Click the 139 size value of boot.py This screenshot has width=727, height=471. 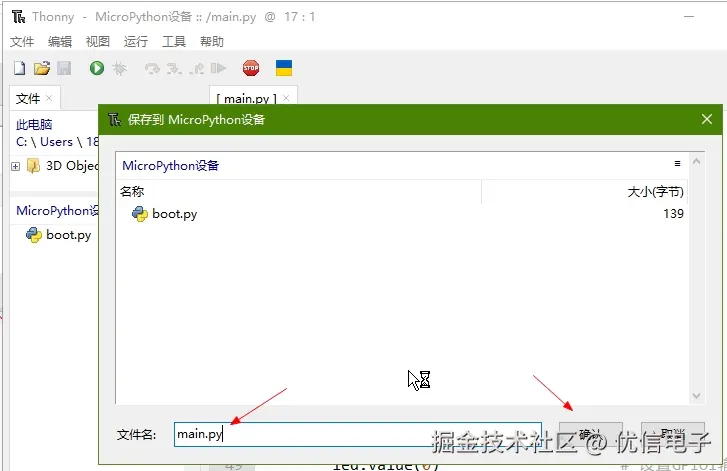click(673, 214)
